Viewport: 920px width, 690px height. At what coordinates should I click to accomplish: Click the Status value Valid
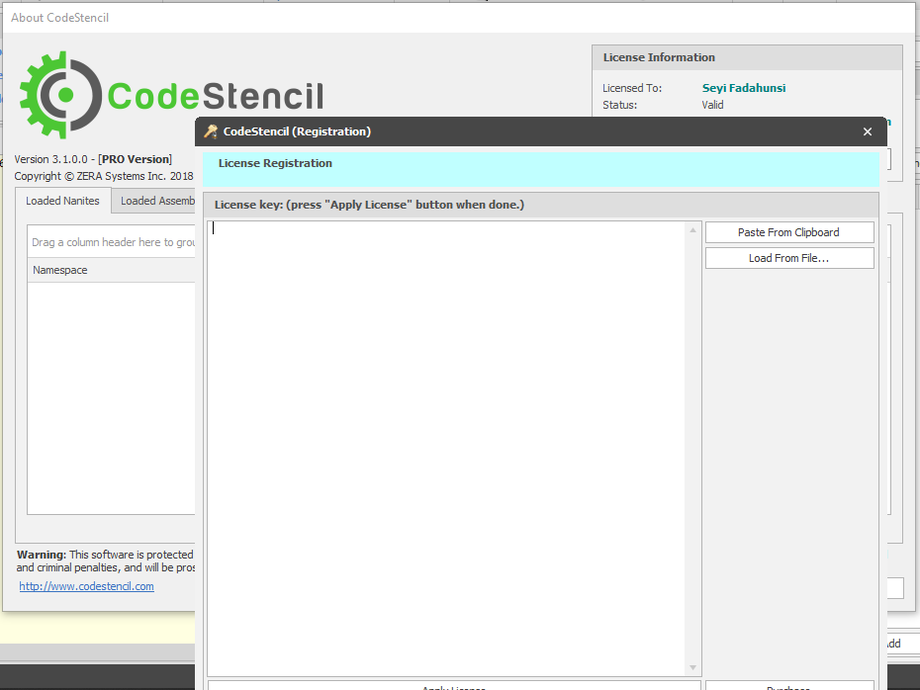click(712, 105)
